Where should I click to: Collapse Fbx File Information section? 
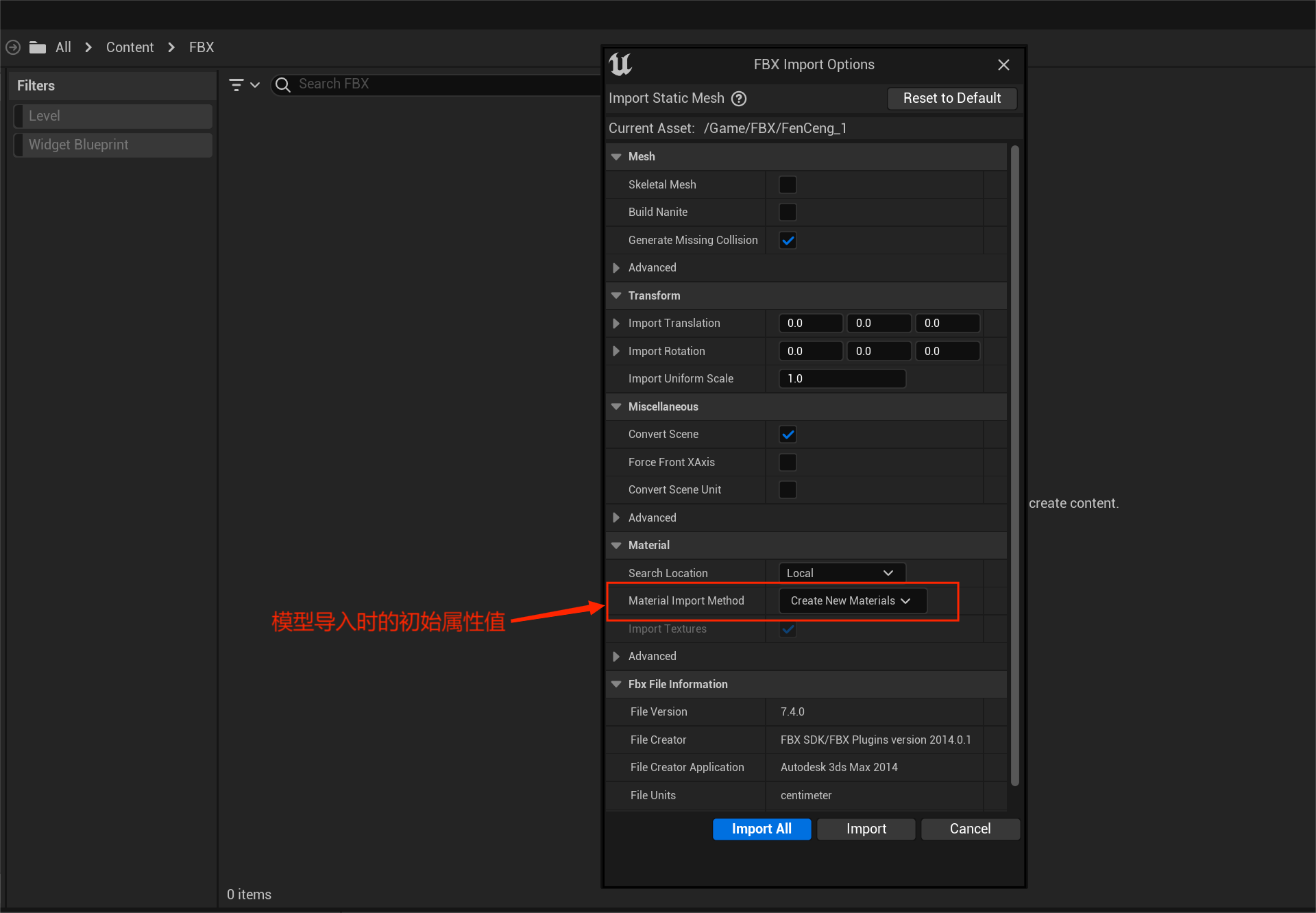click(x=616, y=685)
